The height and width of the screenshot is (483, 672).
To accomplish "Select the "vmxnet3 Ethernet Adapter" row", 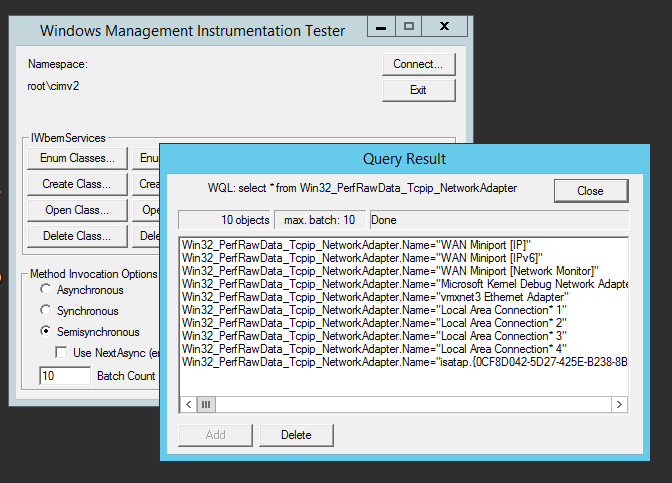I will coord(404,297).
